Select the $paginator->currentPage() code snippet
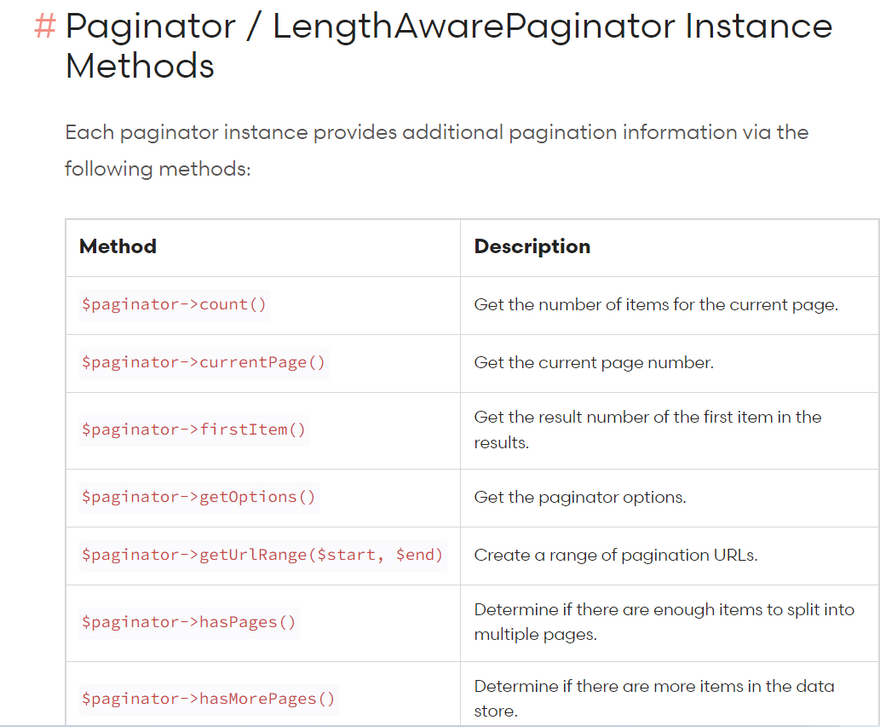The height and width of the screenshot is (727, 880). tap(204, 363)
